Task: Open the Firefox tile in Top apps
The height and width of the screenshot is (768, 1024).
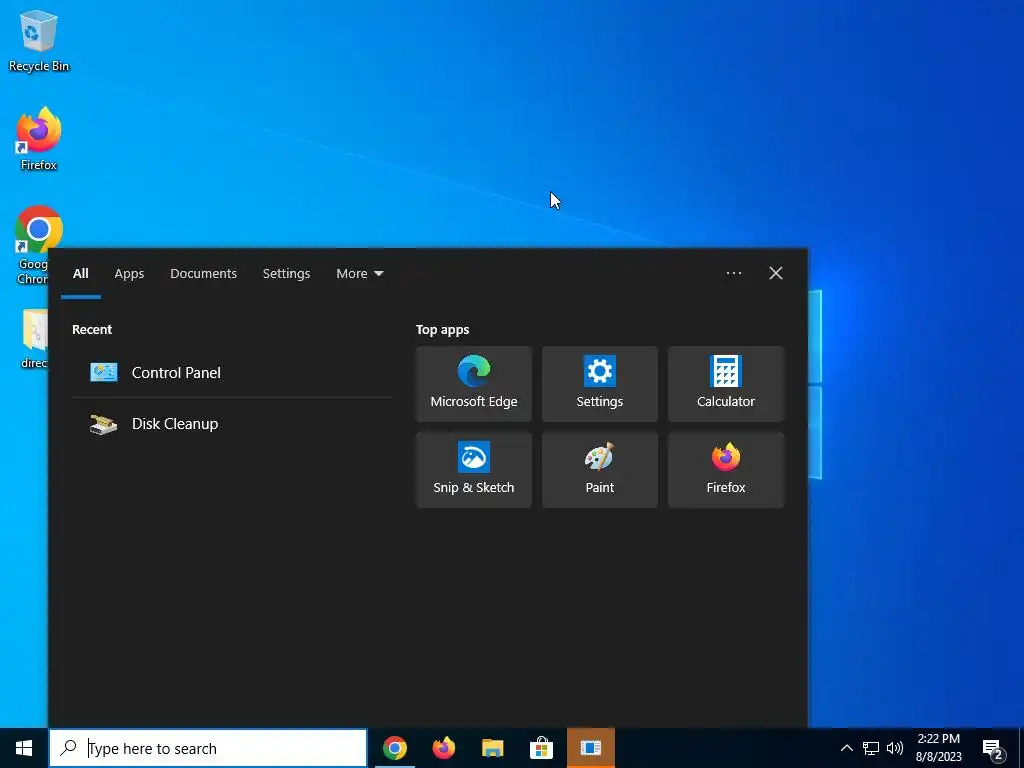Action: [726, 470]
